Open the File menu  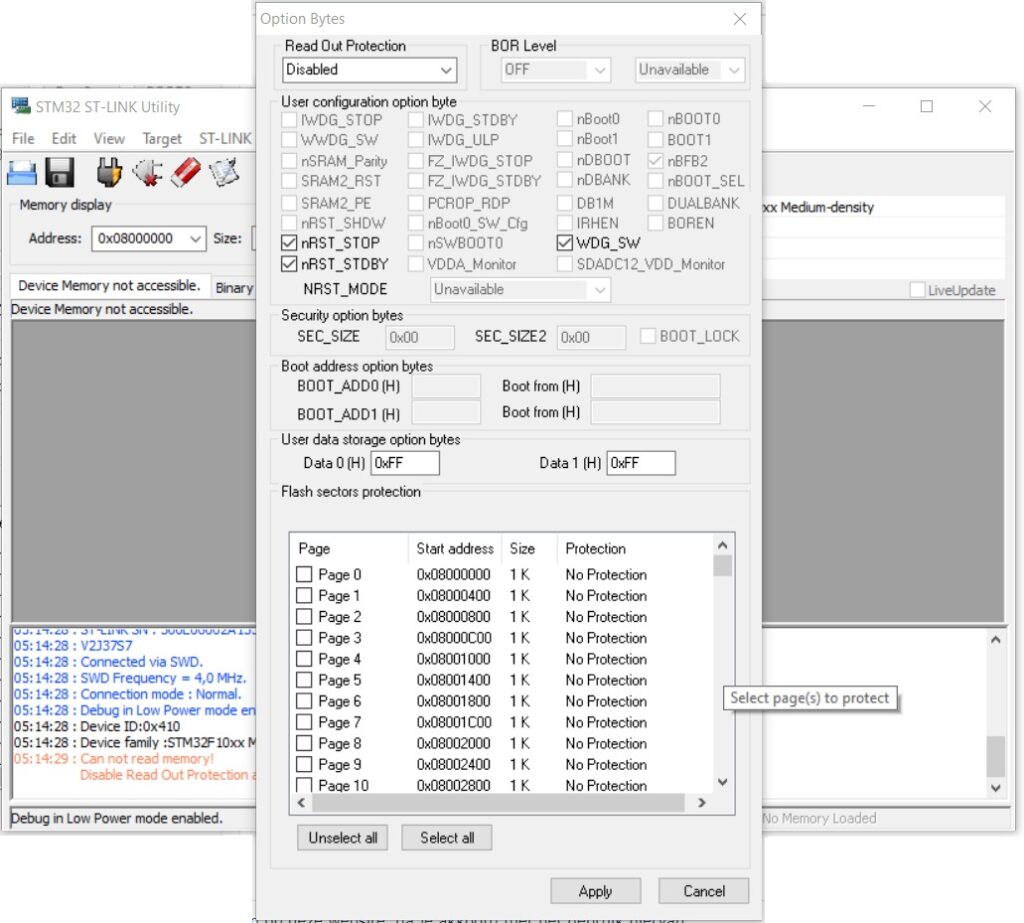23,138
